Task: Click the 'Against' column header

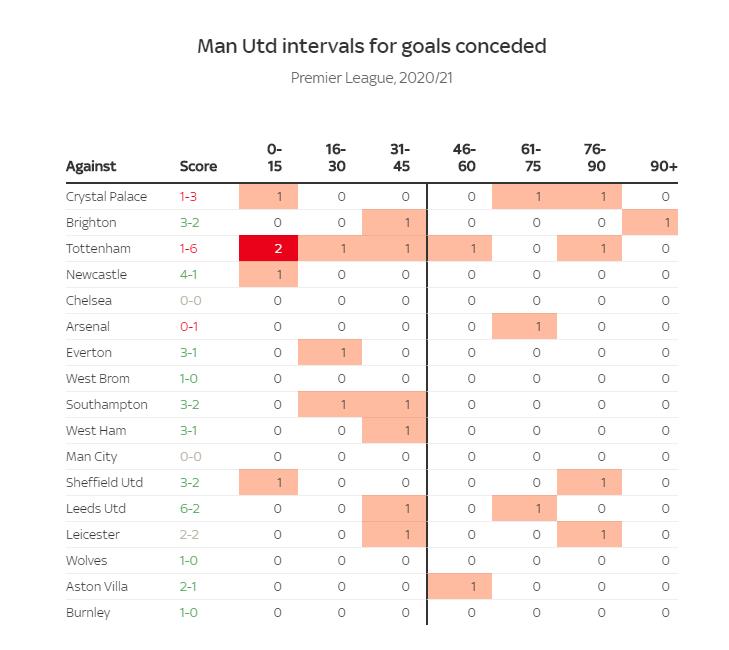Action: (91, 166)
